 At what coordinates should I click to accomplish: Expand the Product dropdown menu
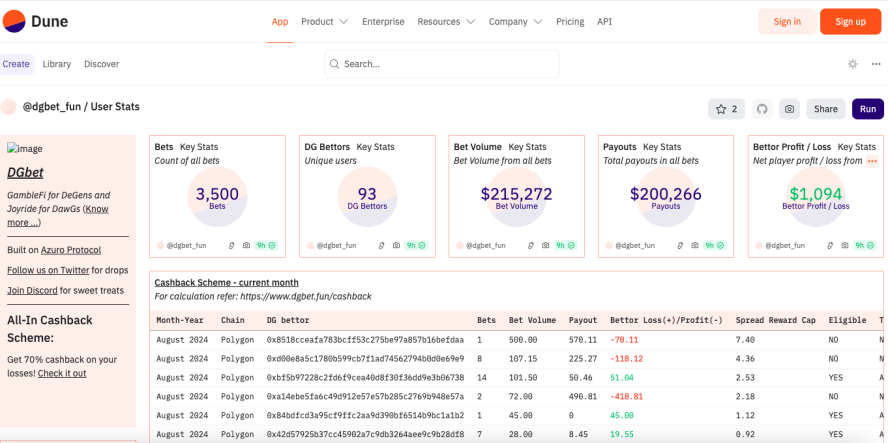click(325, 22)
